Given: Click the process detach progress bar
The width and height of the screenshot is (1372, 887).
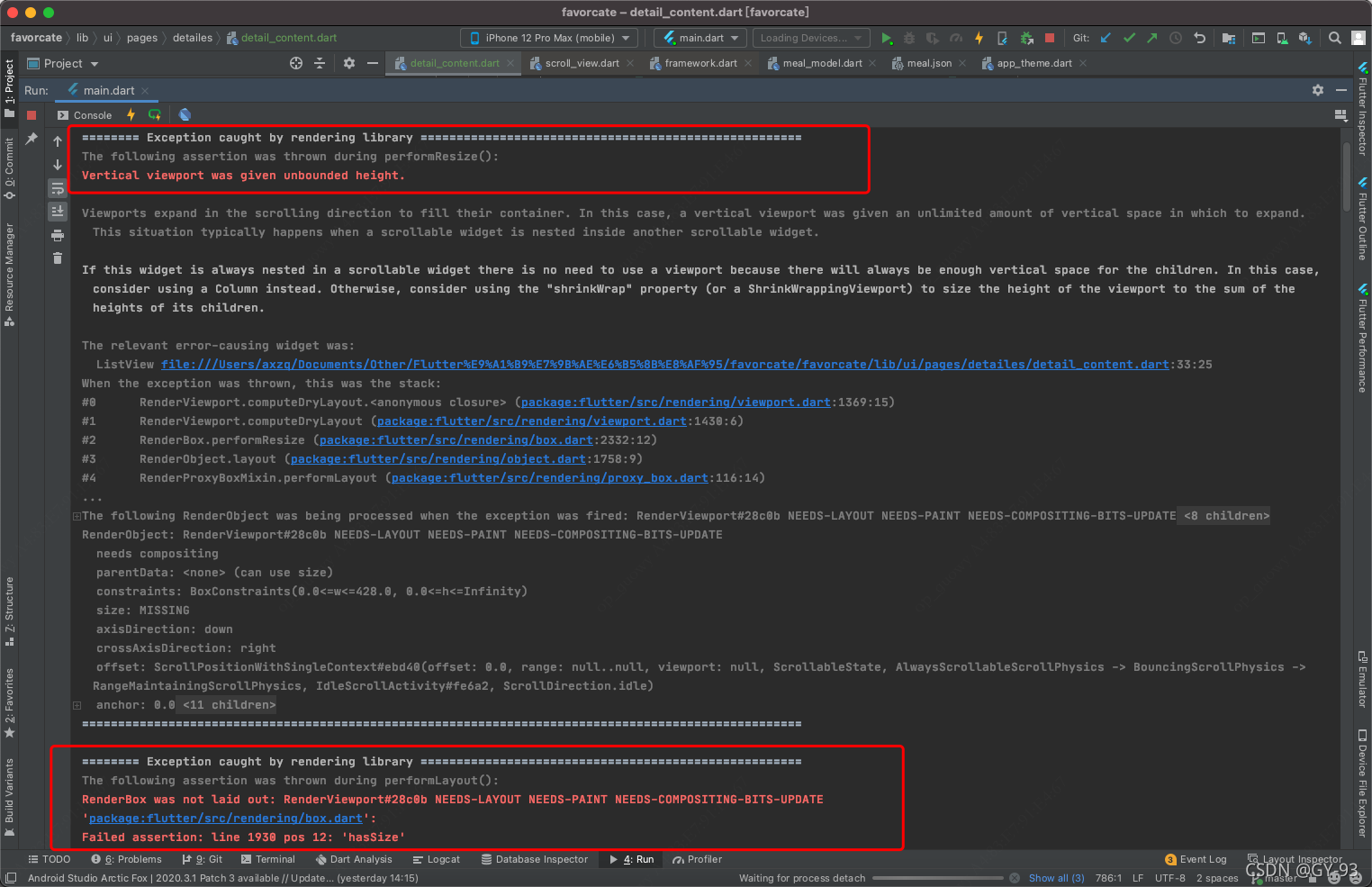Looking at the screenshot, I should point(937,878).
